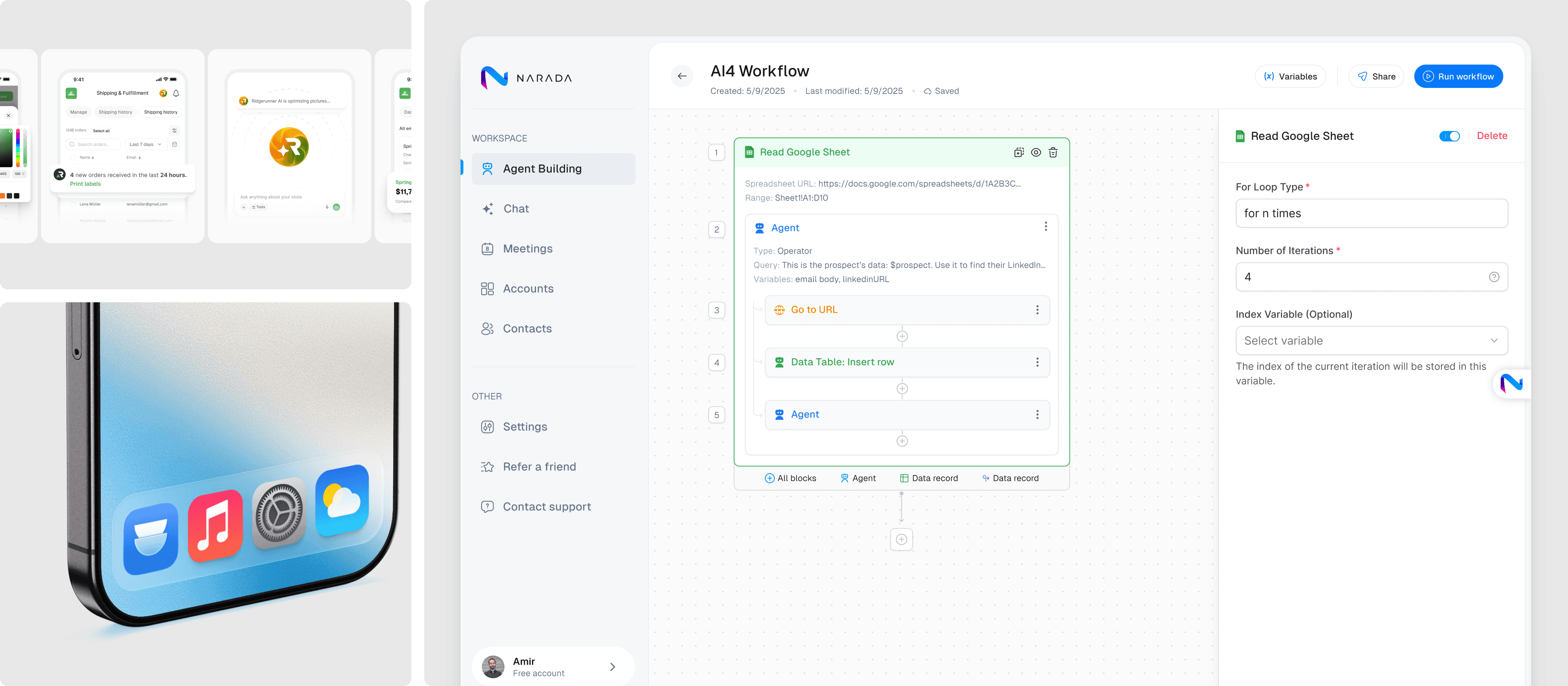Click the back arrow beside AI4 Workflow
This screenshot has width=1568, height=686.
point(682,76)
